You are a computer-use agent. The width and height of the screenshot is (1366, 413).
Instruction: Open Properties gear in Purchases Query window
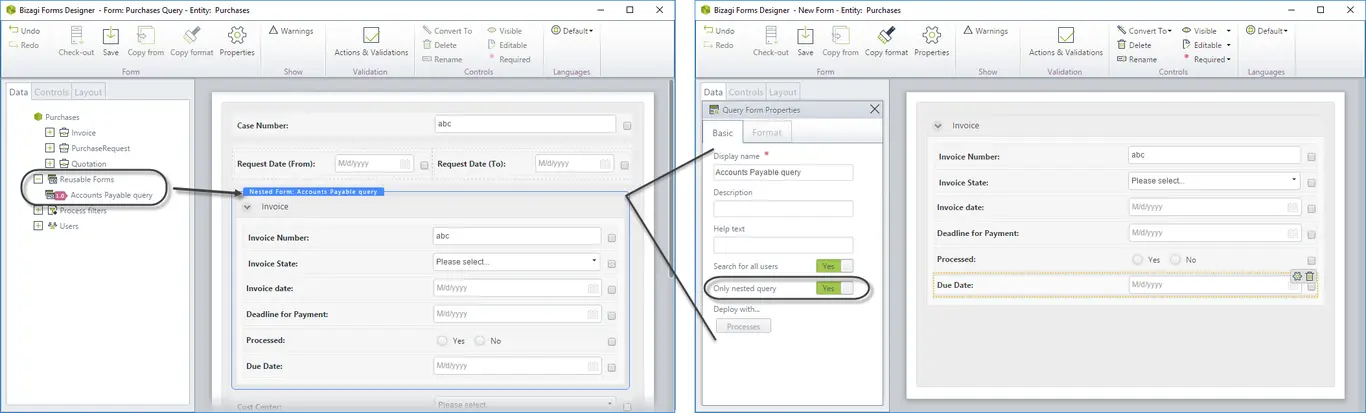pyautogui.click(x=237, y=42)
